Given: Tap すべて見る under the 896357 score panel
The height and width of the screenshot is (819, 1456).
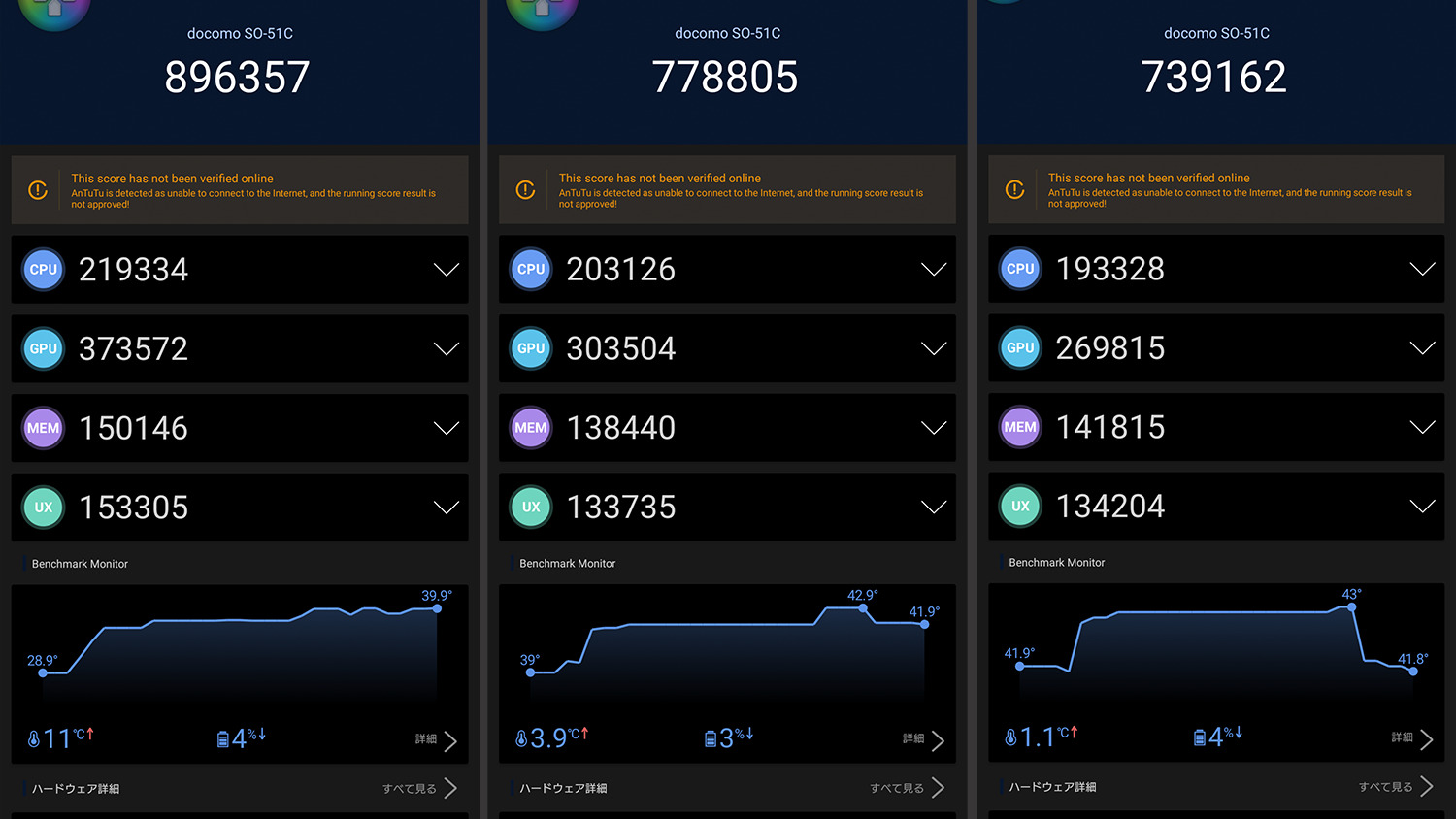Looking at the screenshot, I should (x=419, y=788).
